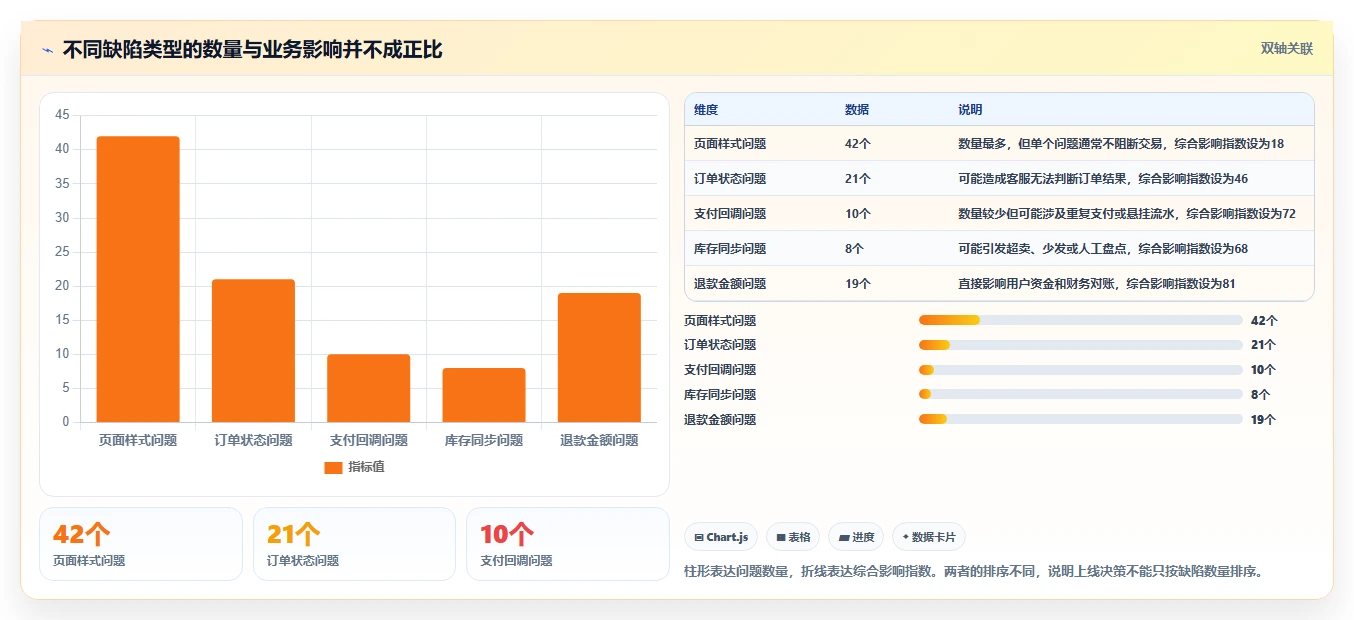The image size is (1354, 620).
Task: Click description mentioning 综合影响指数设为72
Action: pos(1127,214)
